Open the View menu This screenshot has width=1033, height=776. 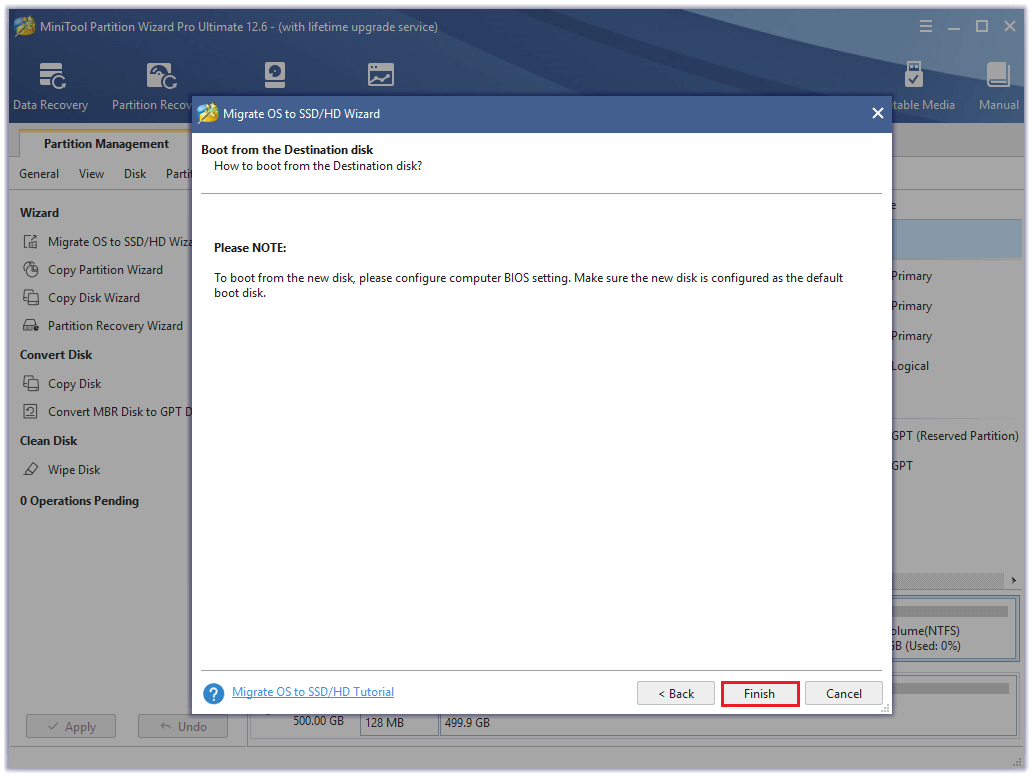pos(91,174)
